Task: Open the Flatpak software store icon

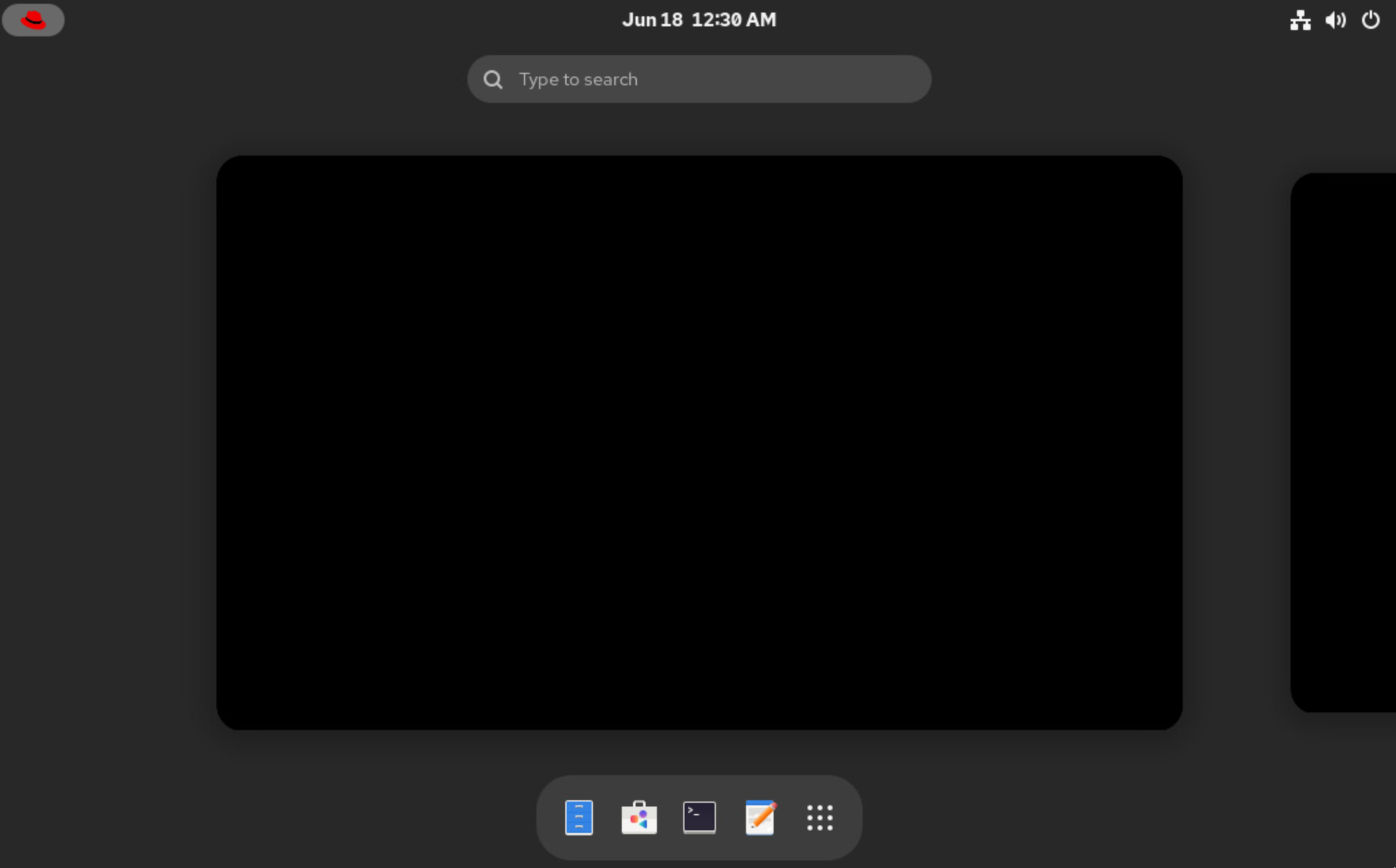Action: tap(638, 817)
